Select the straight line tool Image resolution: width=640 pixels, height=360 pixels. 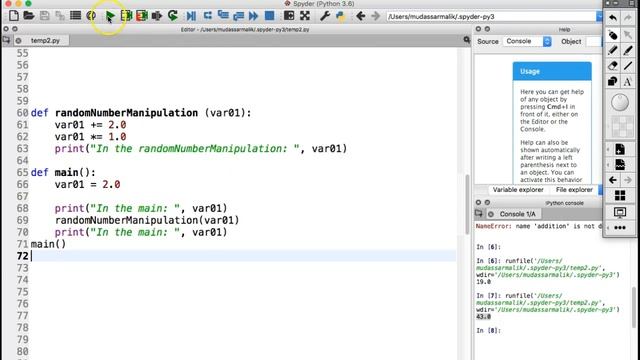coord(628,66)
